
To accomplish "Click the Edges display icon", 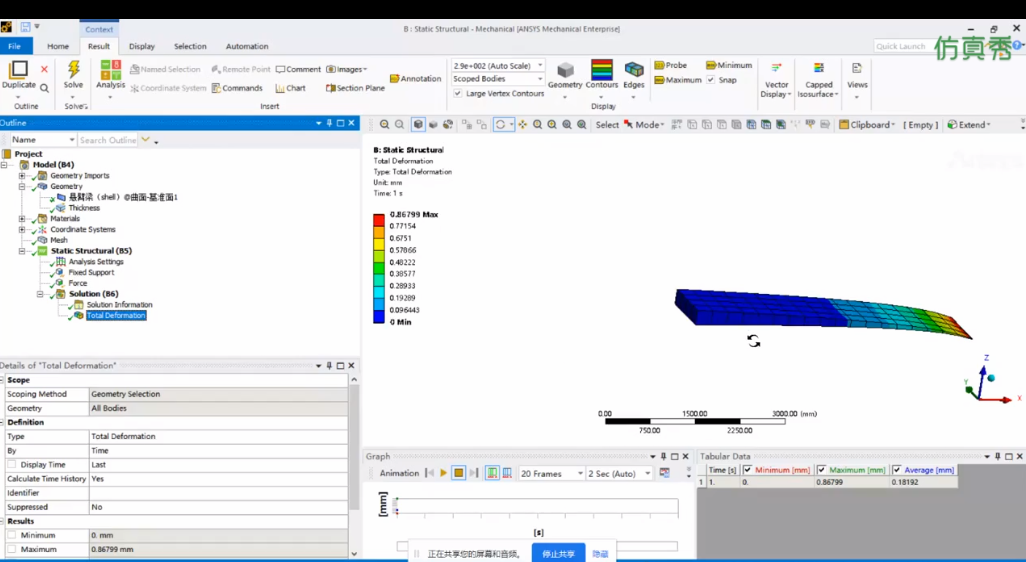I will tap(633, 69).
